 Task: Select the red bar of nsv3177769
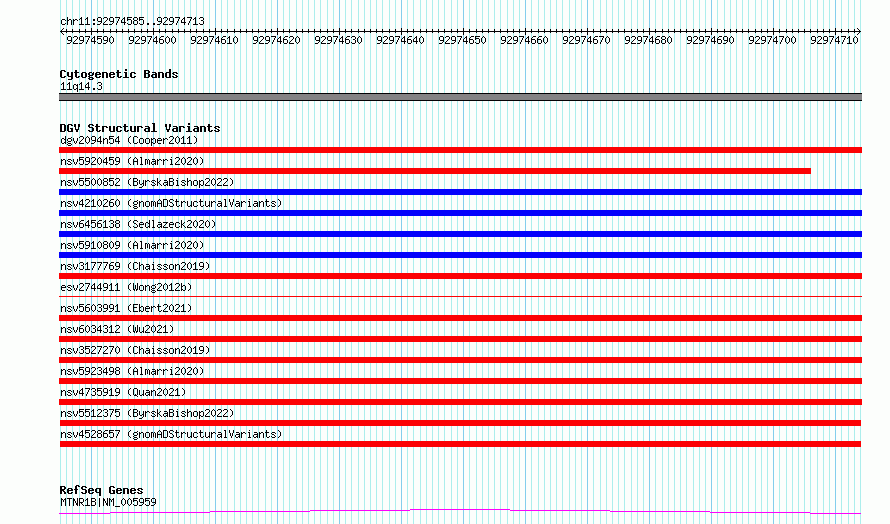coord(460,276)
